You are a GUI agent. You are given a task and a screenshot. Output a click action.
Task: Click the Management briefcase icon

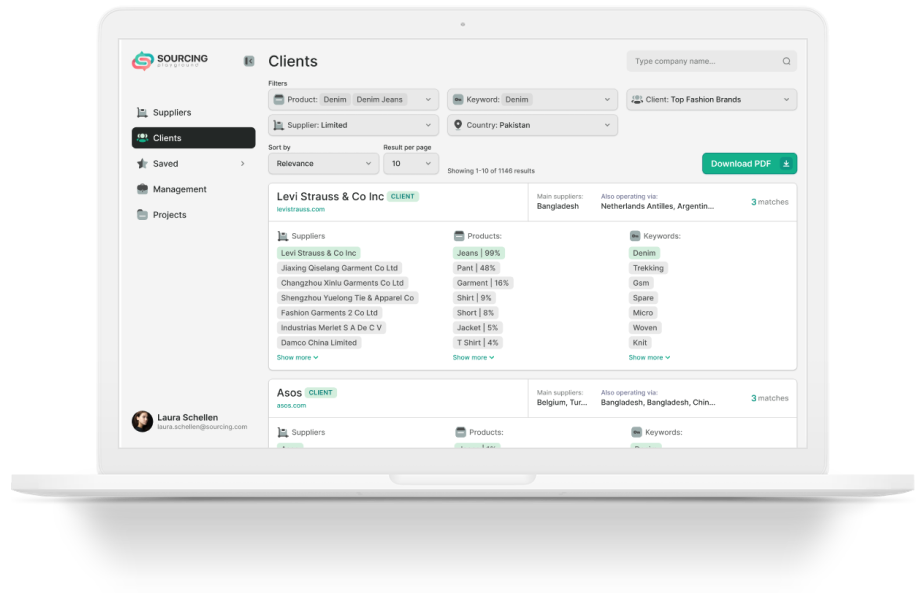(142, 189)
